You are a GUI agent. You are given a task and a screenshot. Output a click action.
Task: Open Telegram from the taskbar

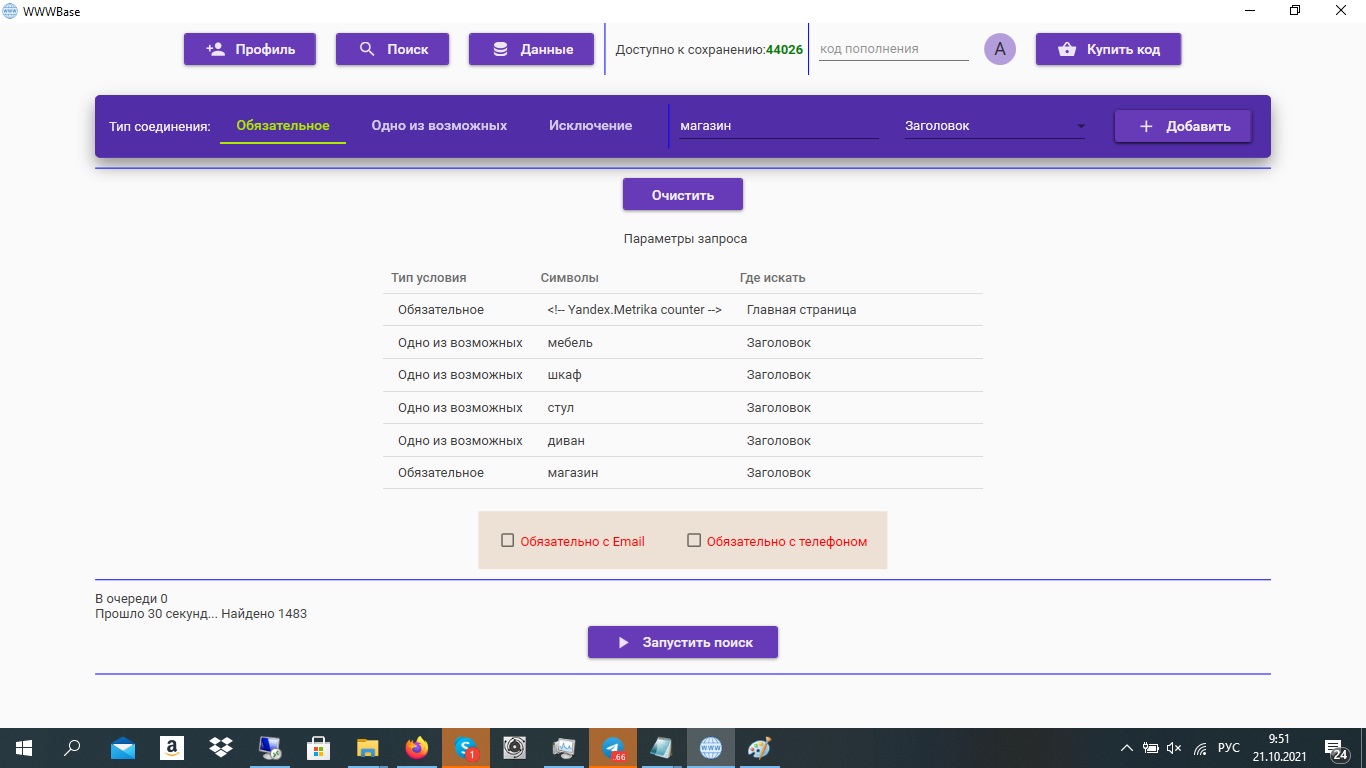point(613,748)
